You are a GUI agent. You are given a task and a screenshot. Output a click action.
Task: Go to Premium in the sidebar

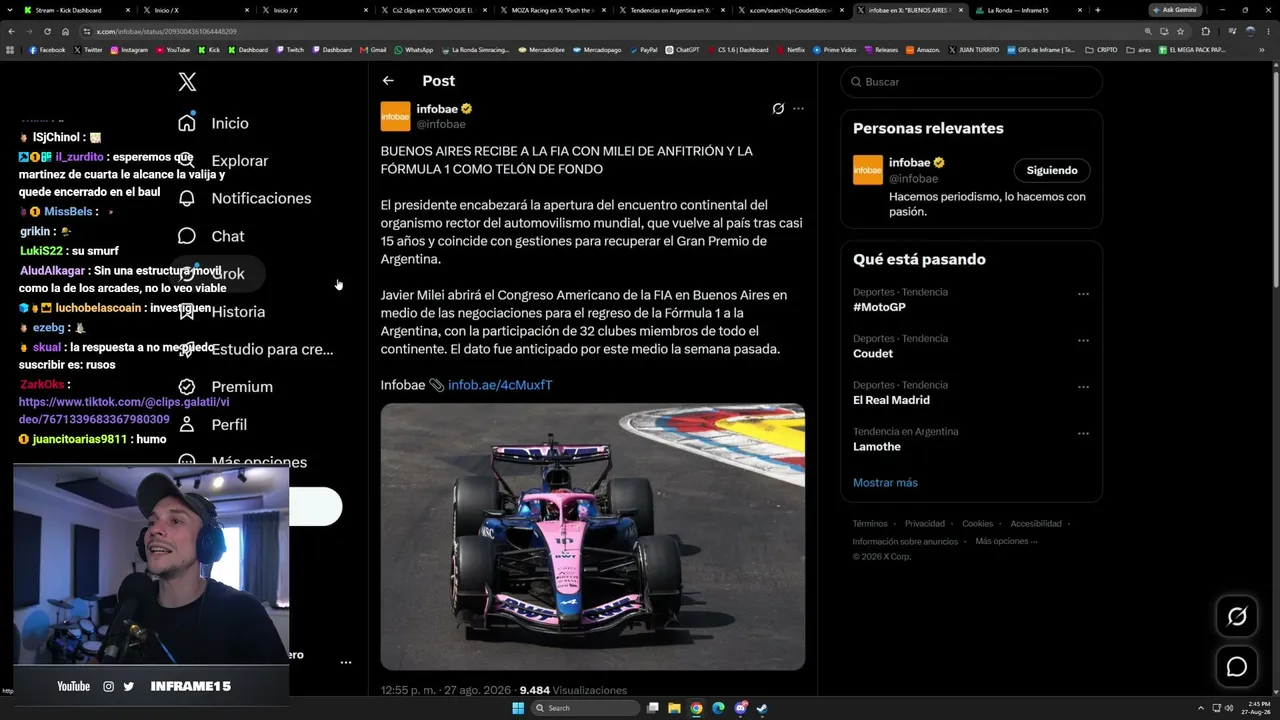pos(225,387)
